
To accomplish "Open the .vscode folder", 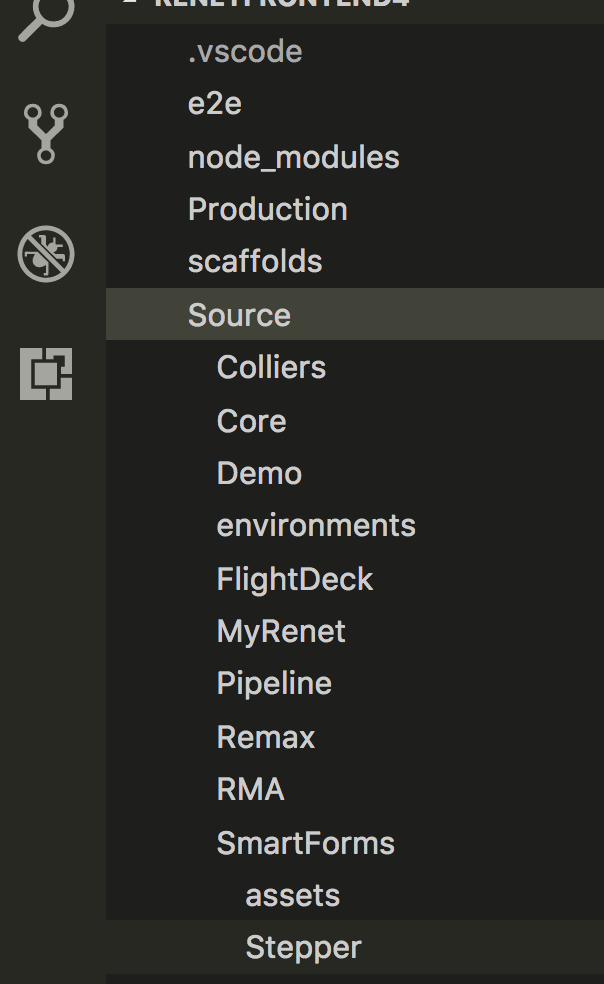I will pyautogui.click(x=245, y=51).
